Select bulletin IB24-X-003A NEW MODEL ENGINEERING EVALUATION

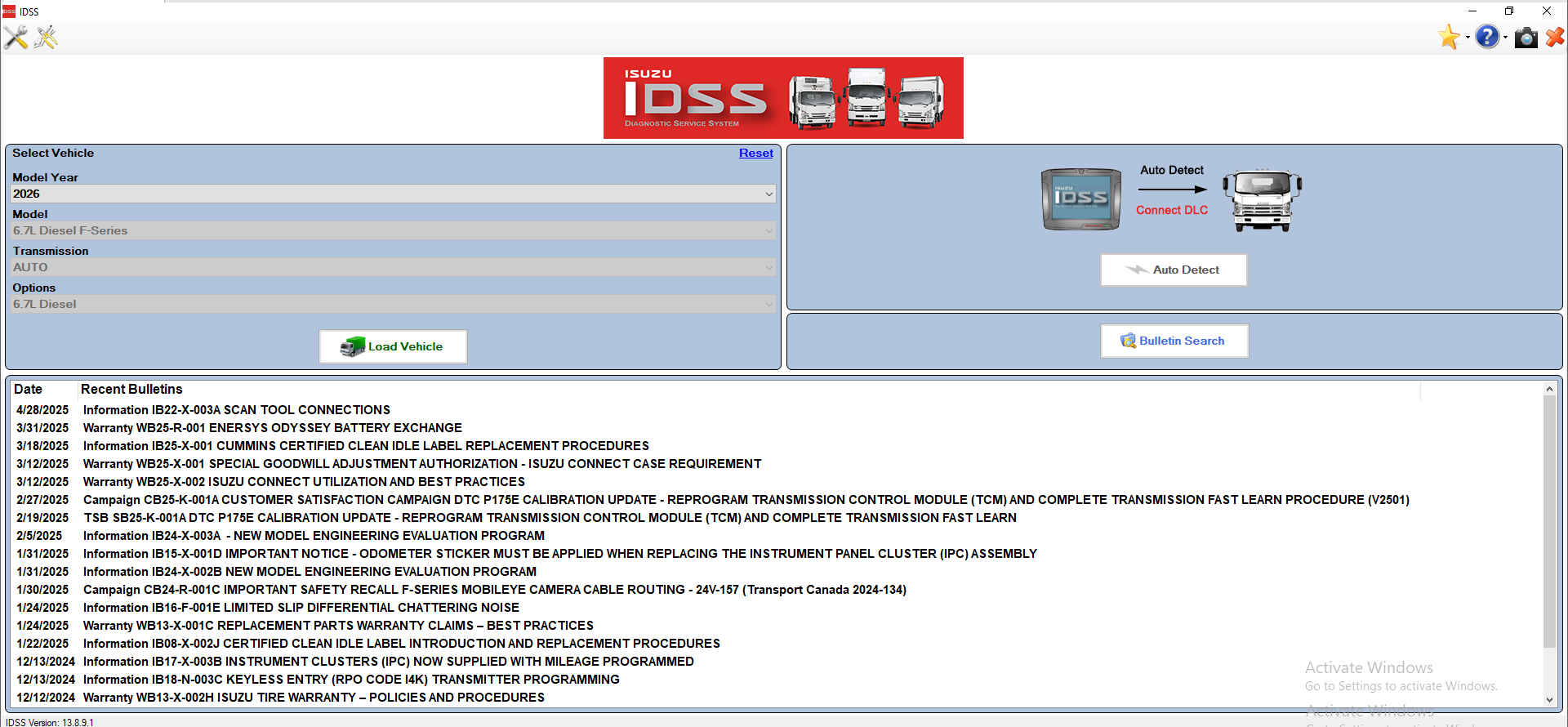[314, 536]
